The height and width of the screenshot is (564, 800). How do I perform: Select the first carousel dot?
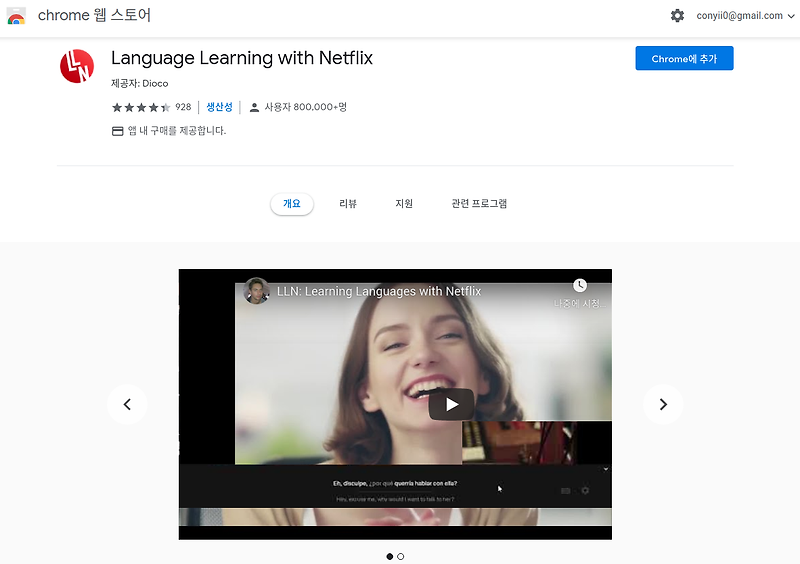pos(390,556)
